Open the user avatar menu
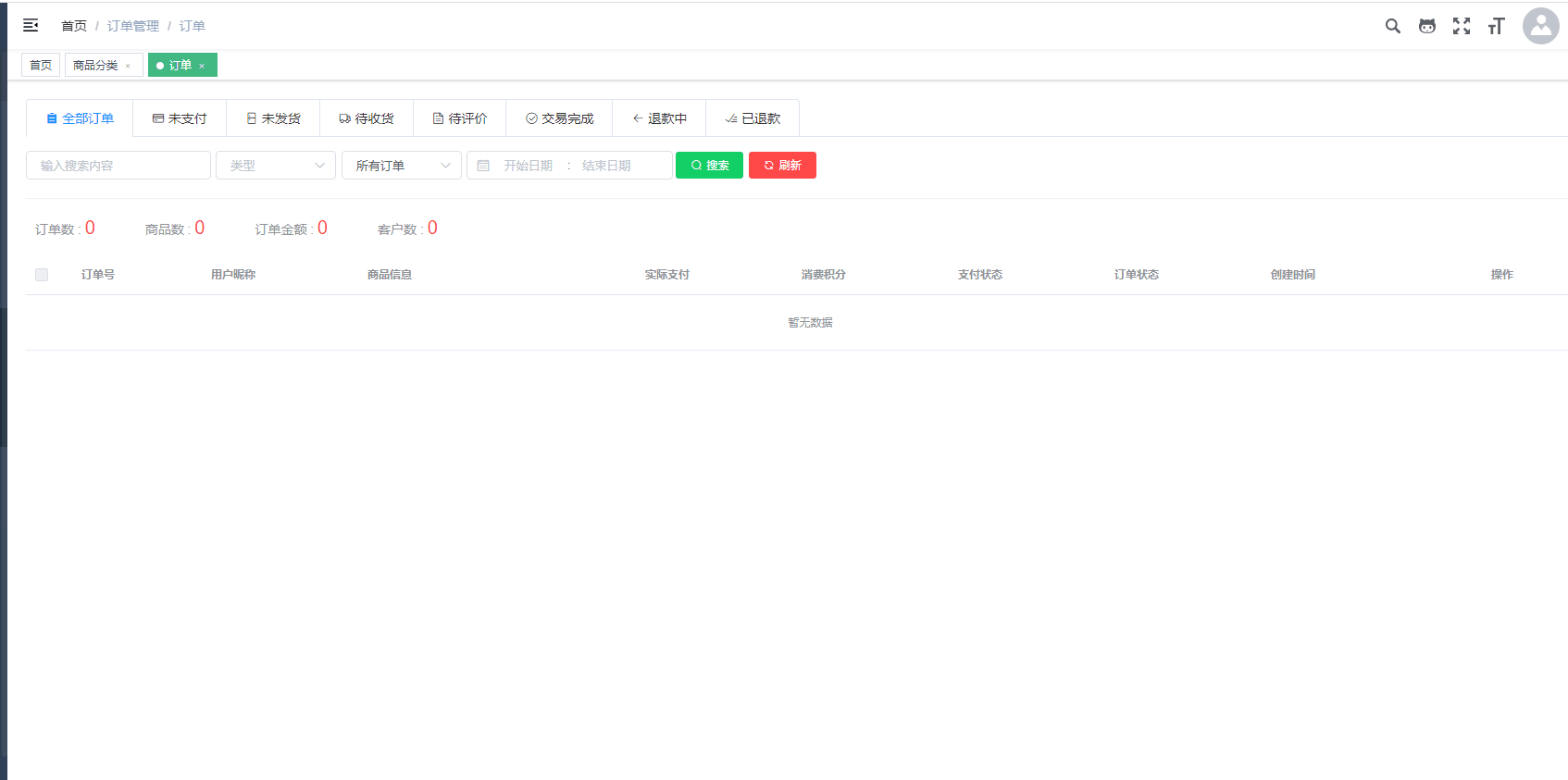 [1540, 26]
